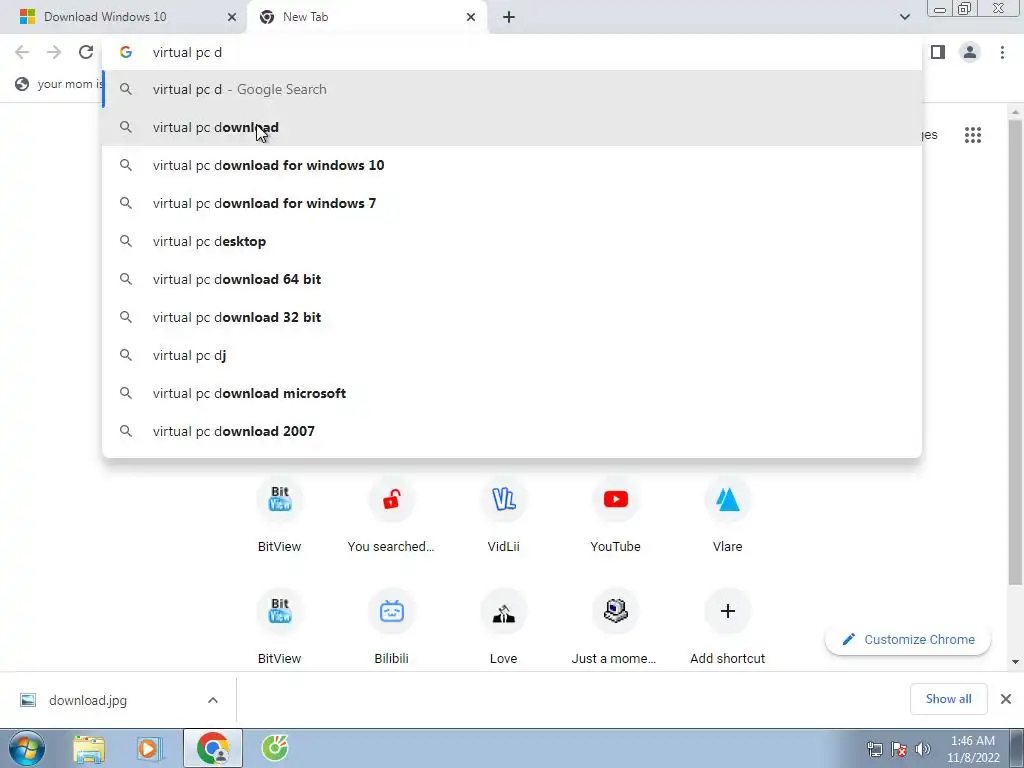Open downloaded file download.jpg
This screenshot has width=1024, height=768.
(88, 700)
